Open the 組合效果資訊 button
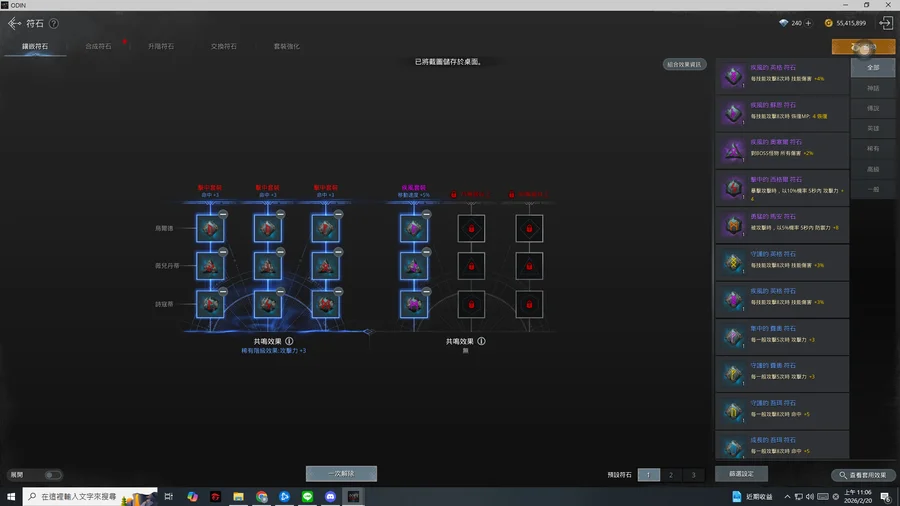Screen dimensions: 900x506 coord(684,64)
